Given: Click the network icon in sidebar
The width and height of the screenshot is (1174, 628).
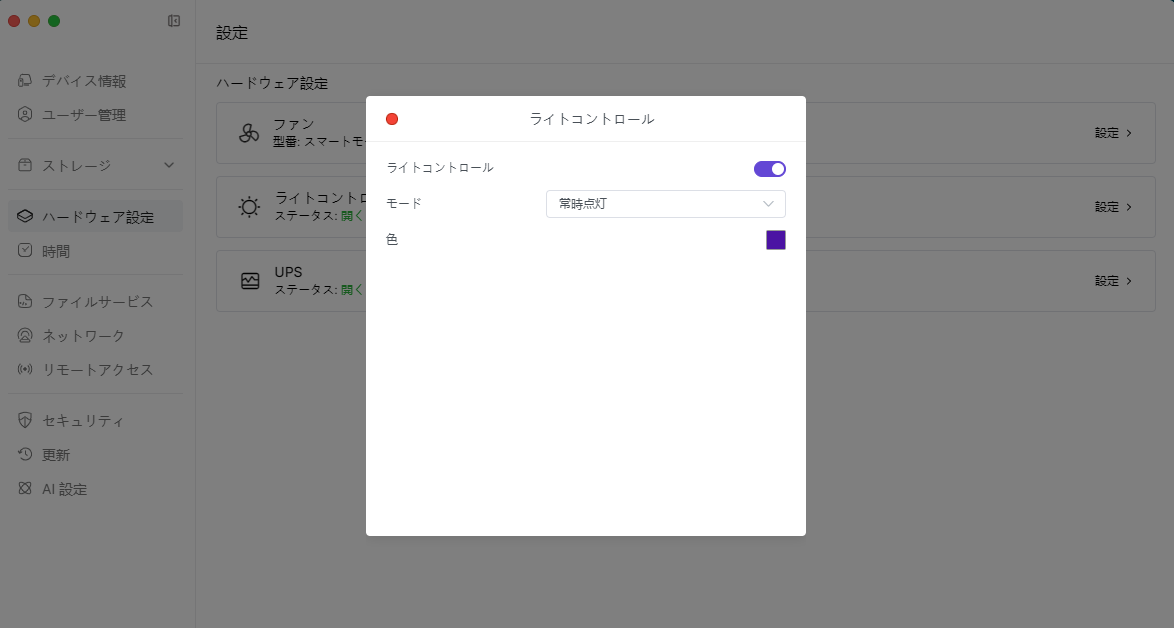Looking at the screenshot, I should coord(25,336).
